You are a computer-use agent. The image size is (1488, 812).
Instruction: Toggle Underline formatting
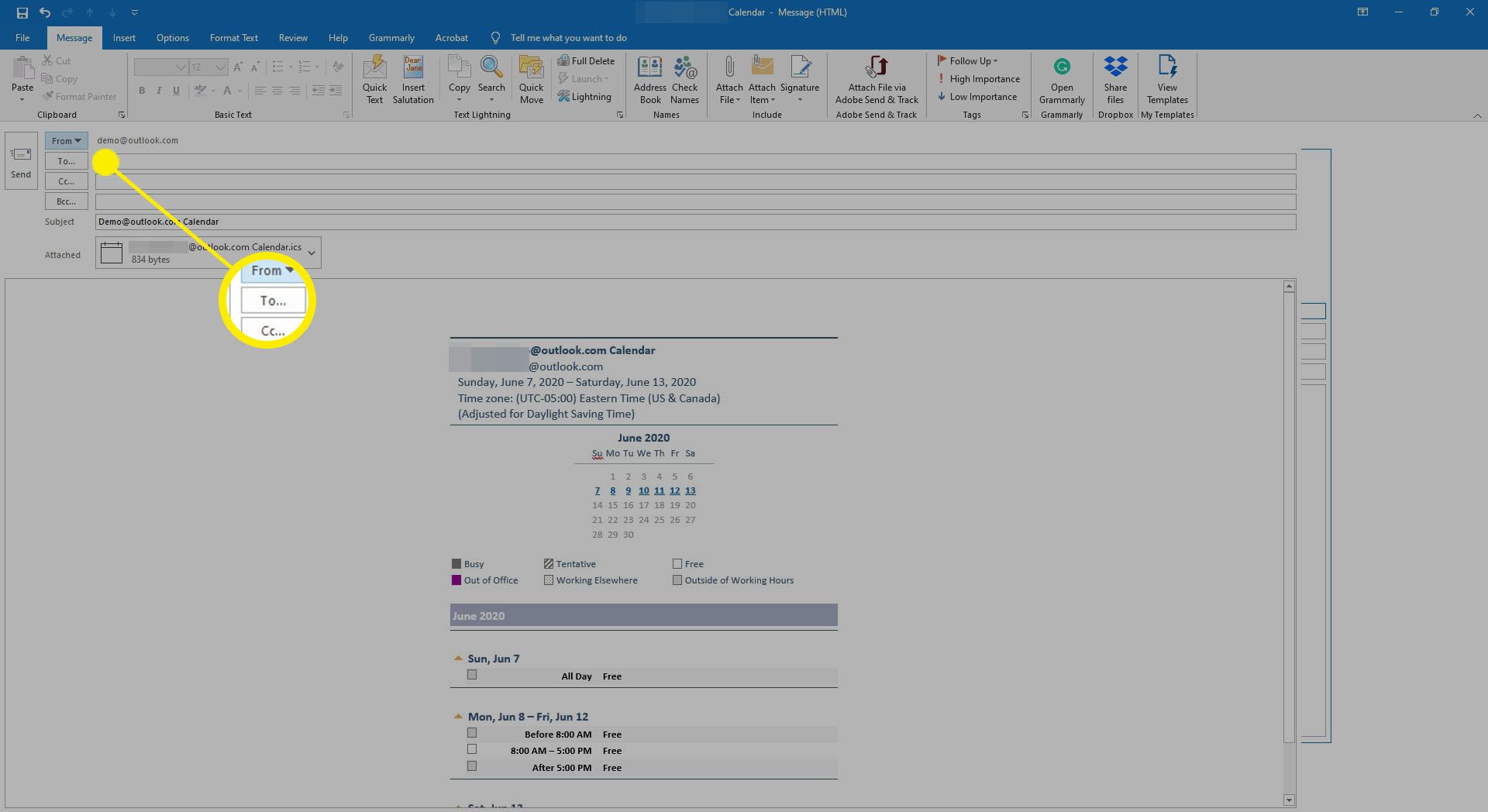coord(176,91)
